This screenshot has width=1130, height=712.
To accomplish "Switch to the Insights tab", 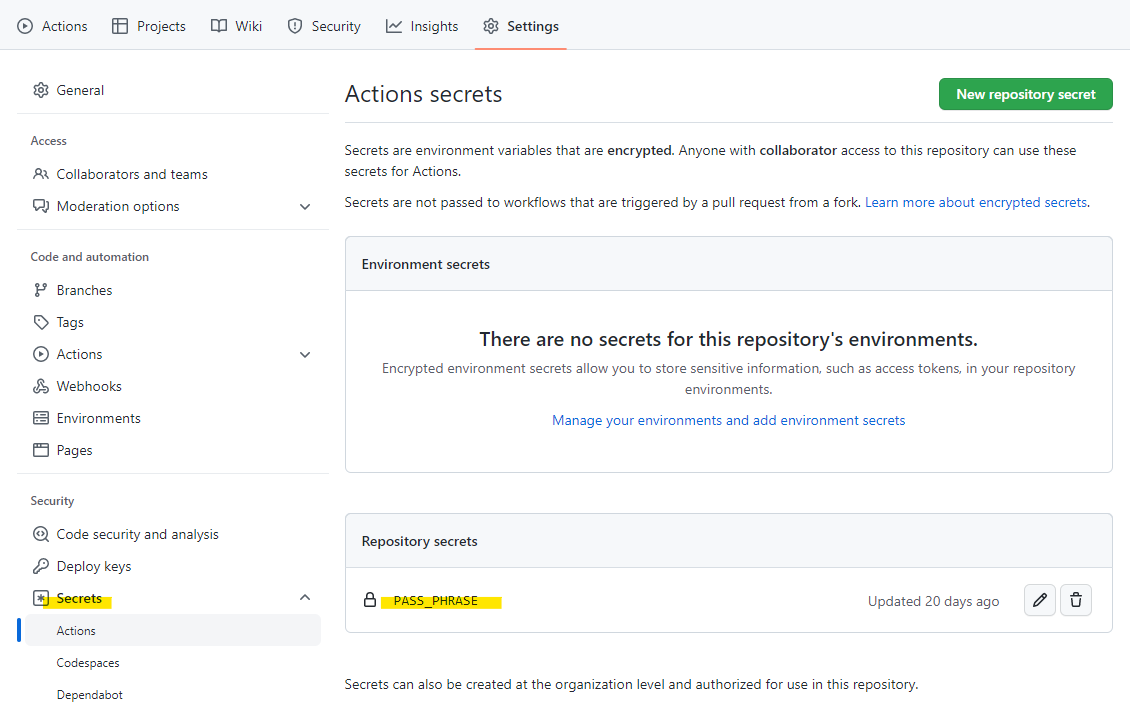I will 422,26.
